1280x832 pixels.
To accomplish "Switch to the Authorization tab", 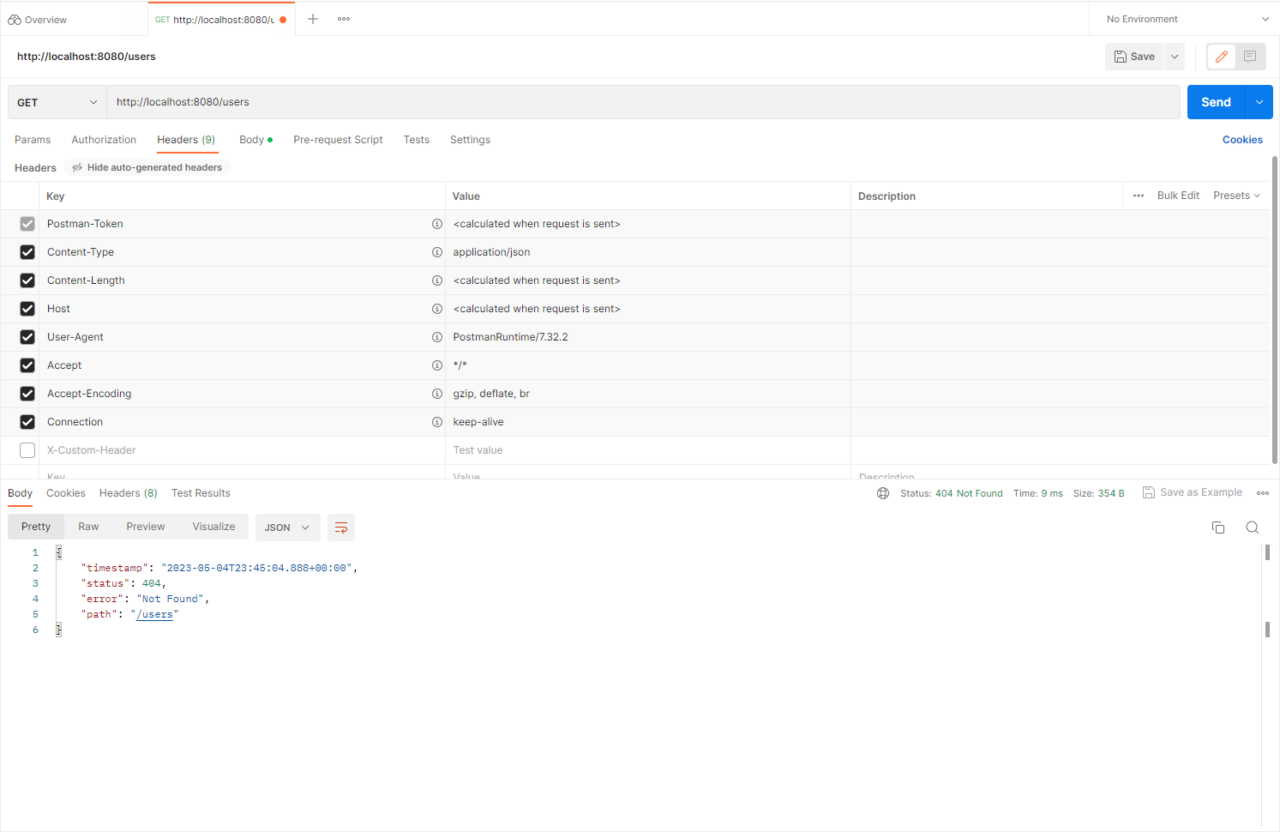I will pyautogui.click(x=103, y=139).
